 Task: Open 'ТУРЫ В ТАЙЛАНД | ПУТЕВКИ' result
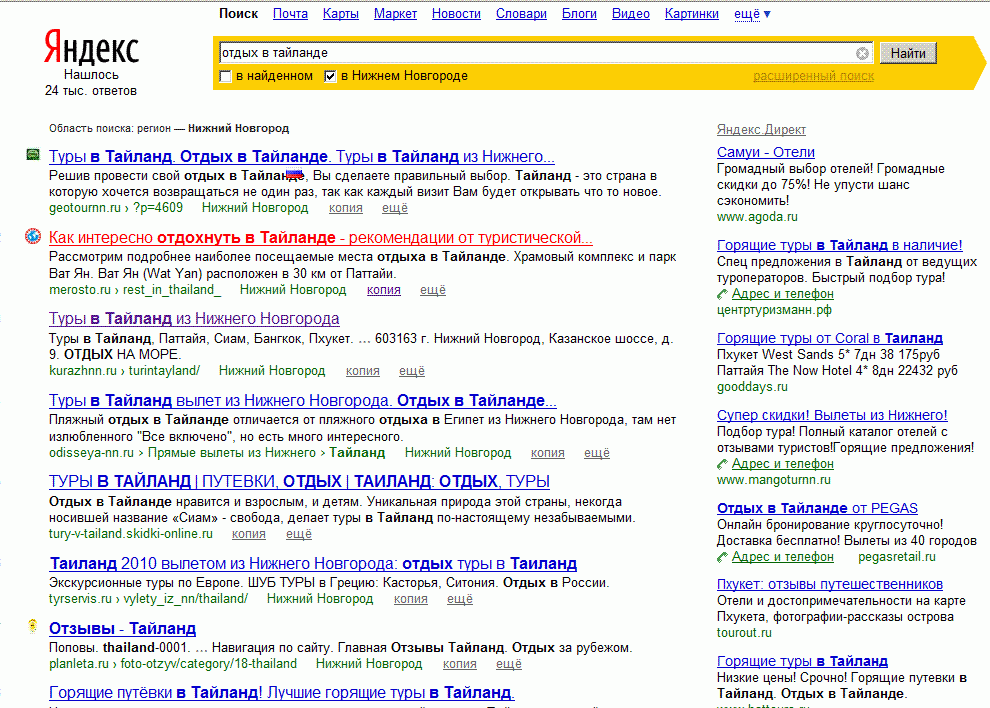pyautogui.click(x=299, y=482)
